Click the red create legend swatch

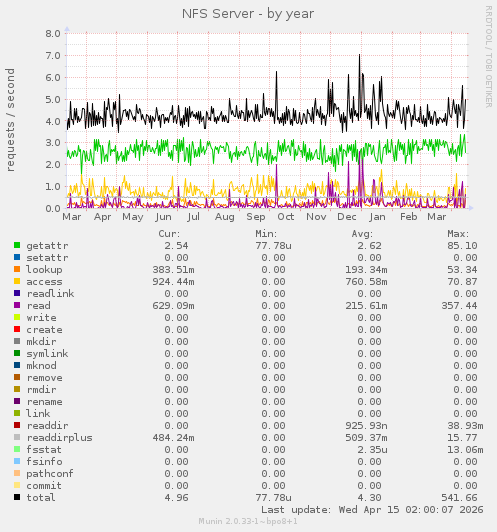tap(17, 329)
